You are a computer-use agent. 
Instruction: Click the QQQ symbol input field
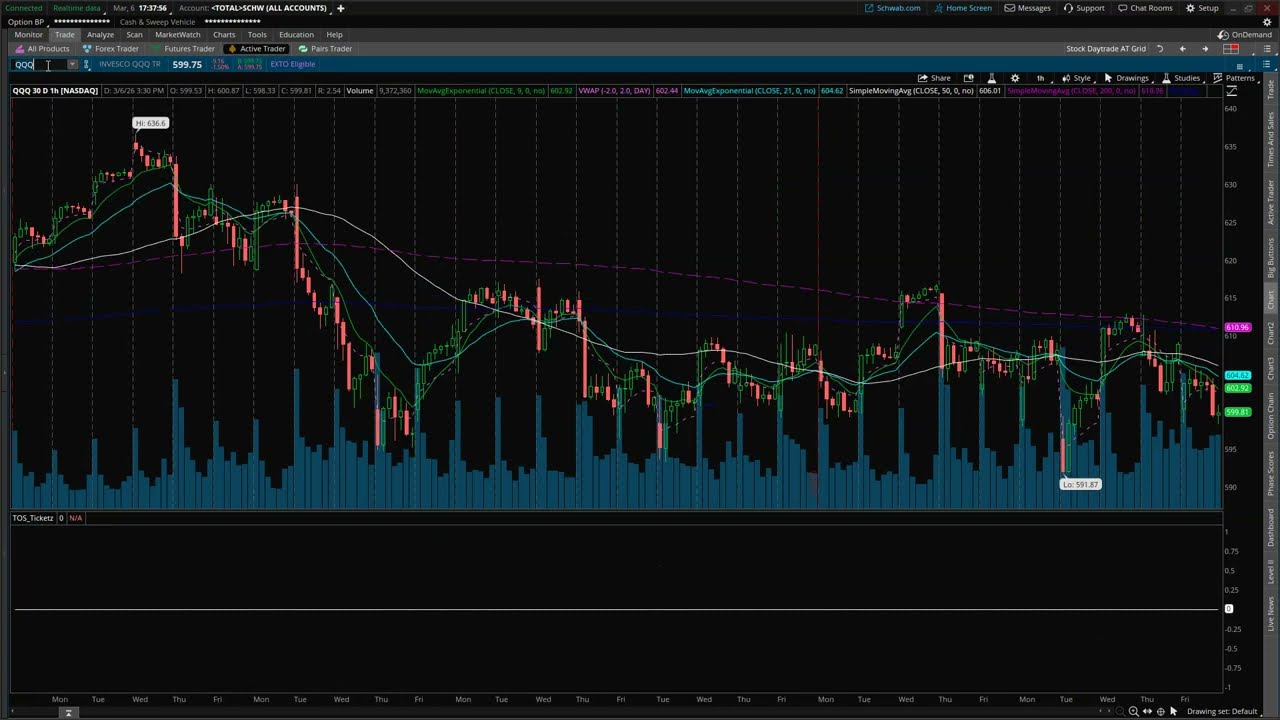[39, 65]
